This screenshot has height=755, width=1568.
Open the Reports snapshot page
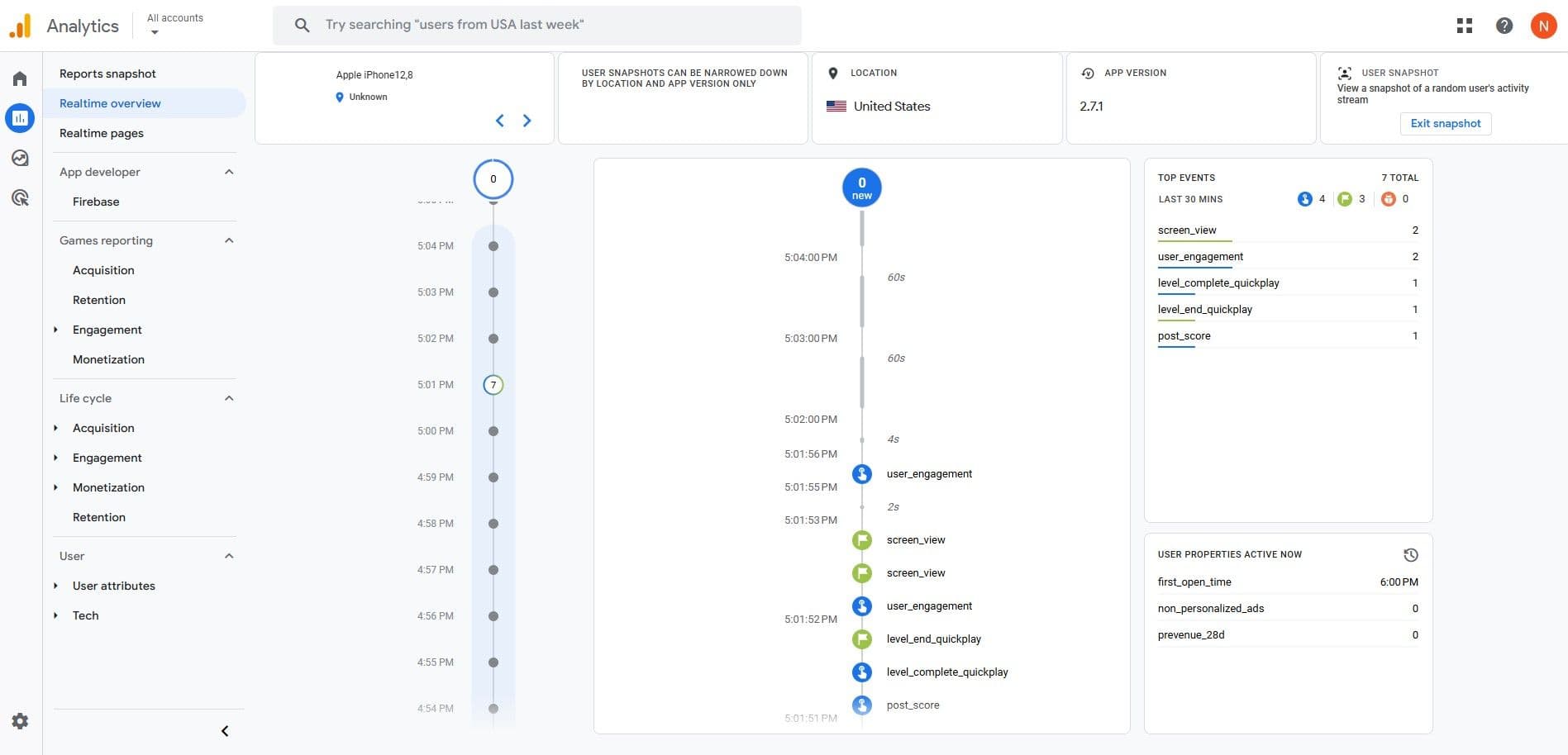[x=107, y=74]
